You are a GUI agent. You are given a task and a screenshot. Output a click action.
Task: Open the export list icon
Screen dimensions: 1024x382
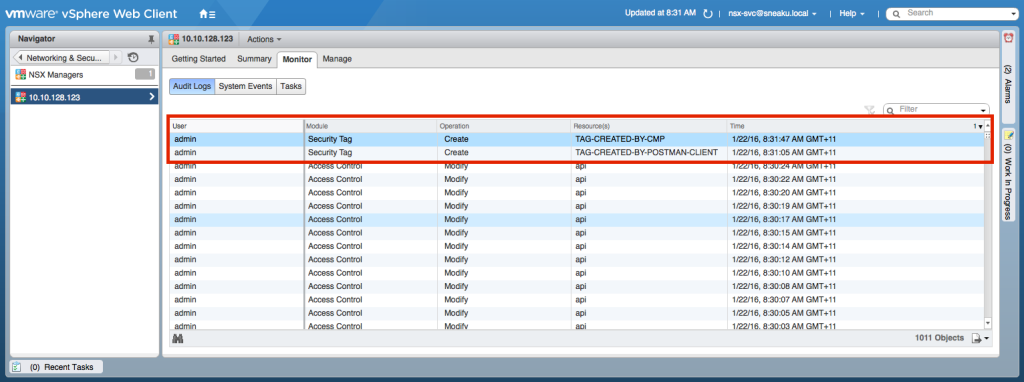976,338
